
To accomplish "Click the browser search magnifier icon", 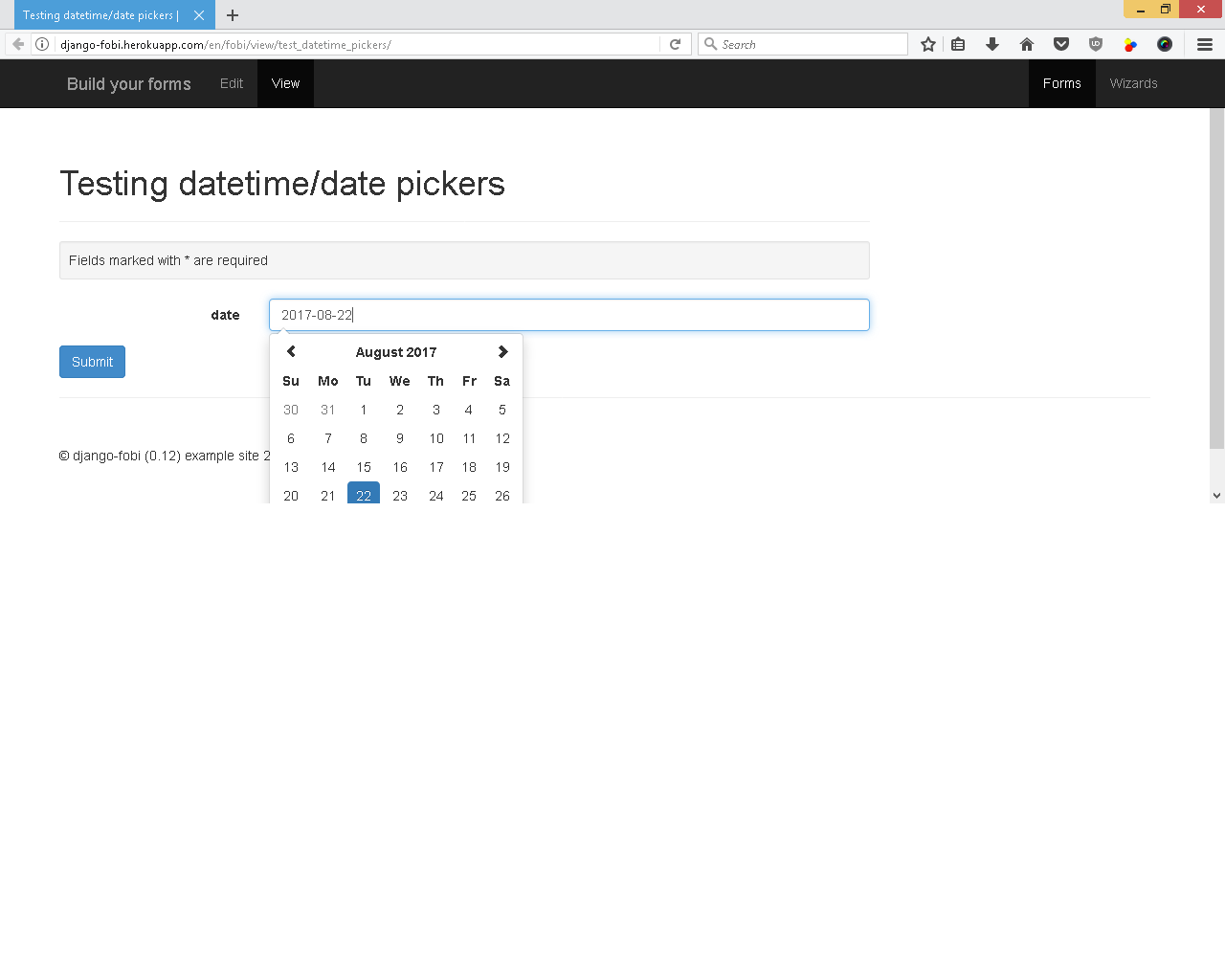I will [x=711, y=44].
